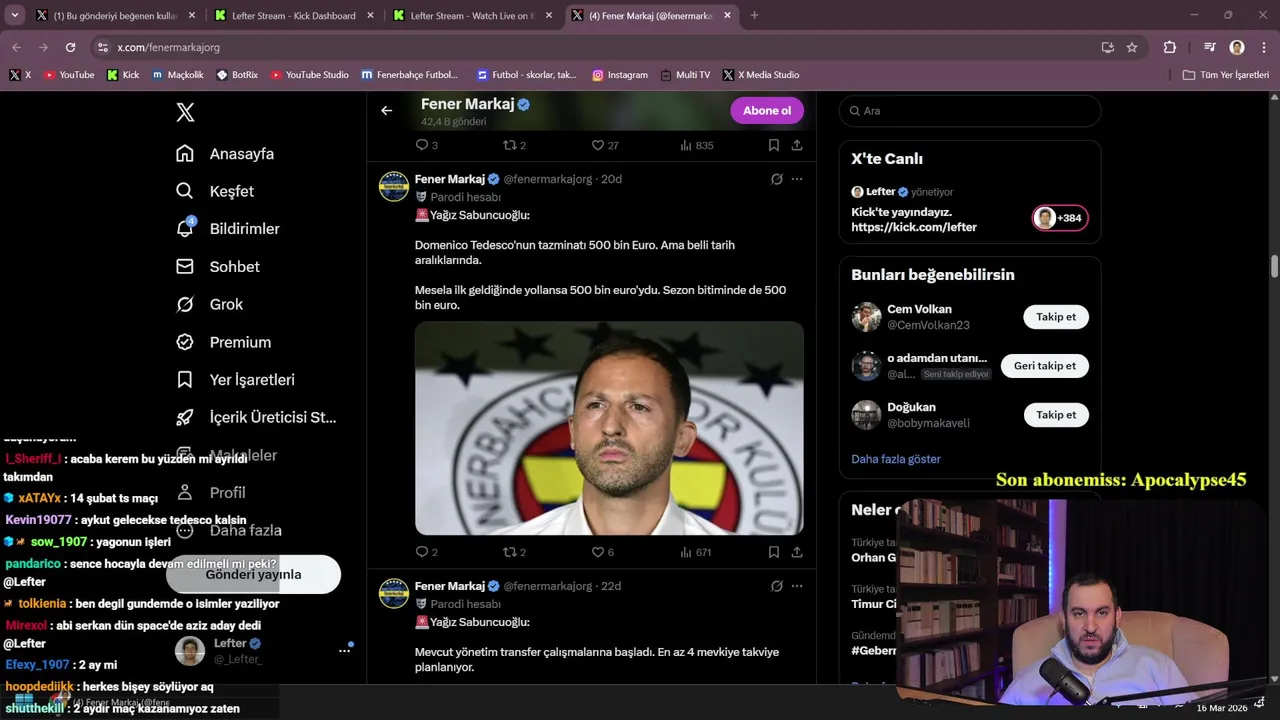View analytics of post with 835 views
This screenshot has width=1280, height=720.
click(696, 145)
